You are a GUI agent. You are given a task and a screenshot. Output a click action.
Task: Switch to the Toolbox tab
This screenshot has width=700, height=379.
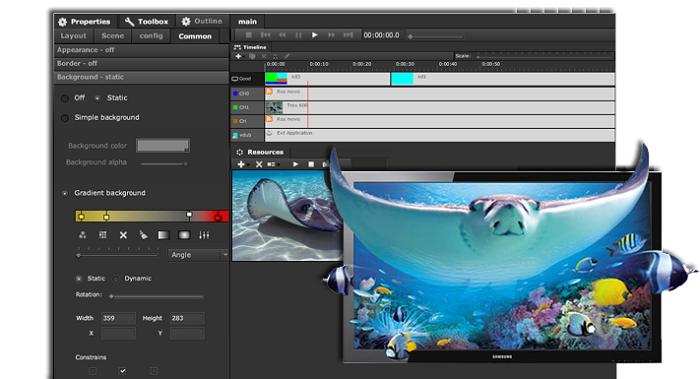pyautogui.click(x=146, y=21)
